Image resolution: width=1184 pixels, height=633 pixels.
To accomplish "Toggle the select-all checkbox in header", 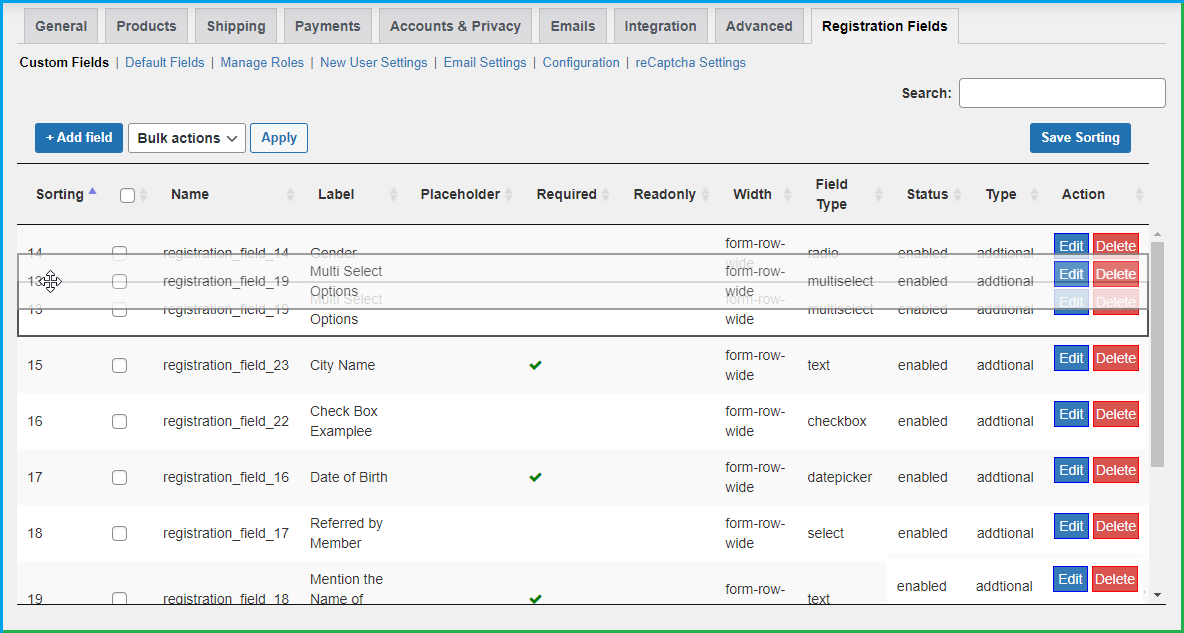I will click(127, 195).
